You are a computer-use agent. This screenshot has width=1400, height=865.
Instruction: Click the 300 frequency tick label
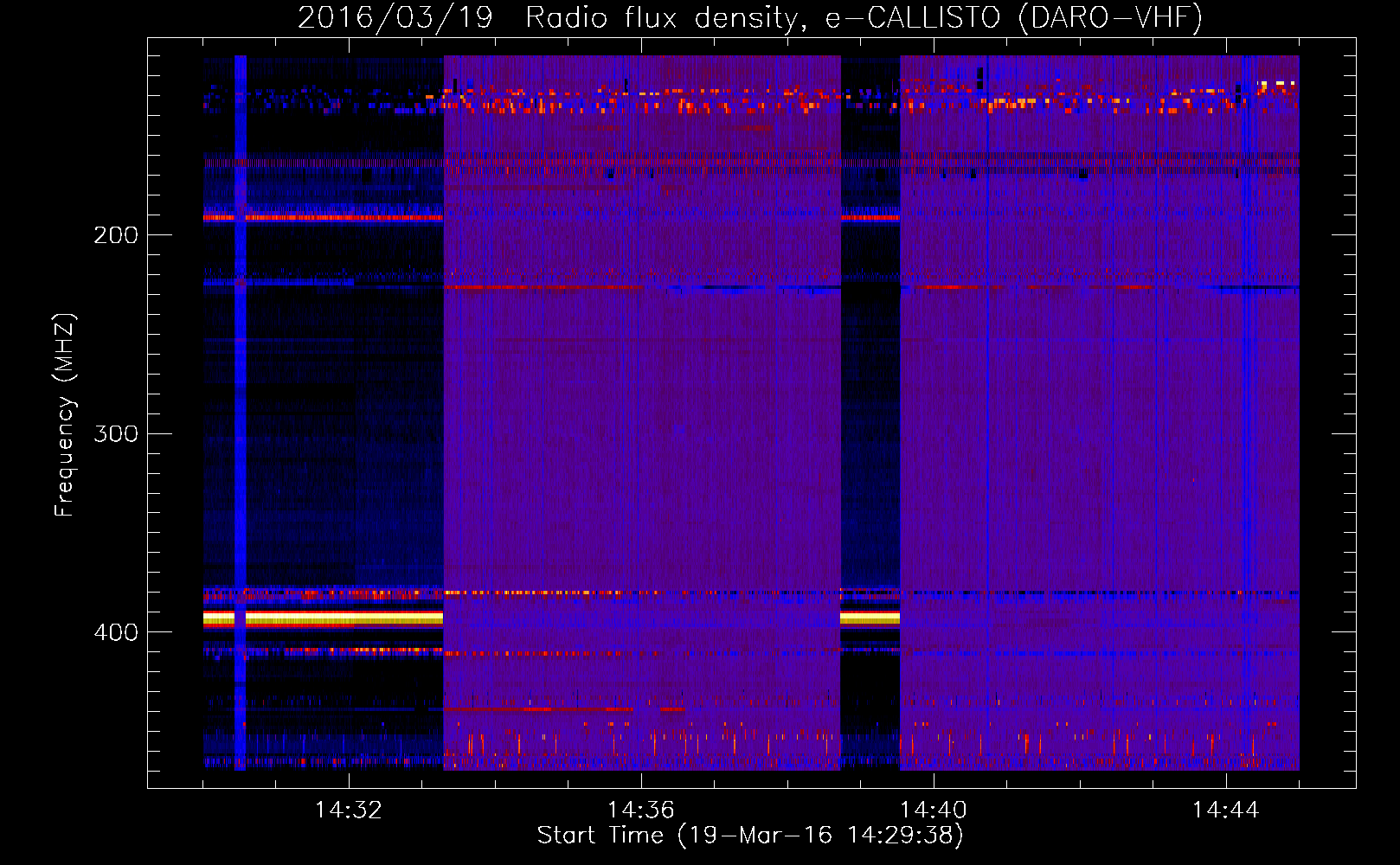[x=116, y=433]
